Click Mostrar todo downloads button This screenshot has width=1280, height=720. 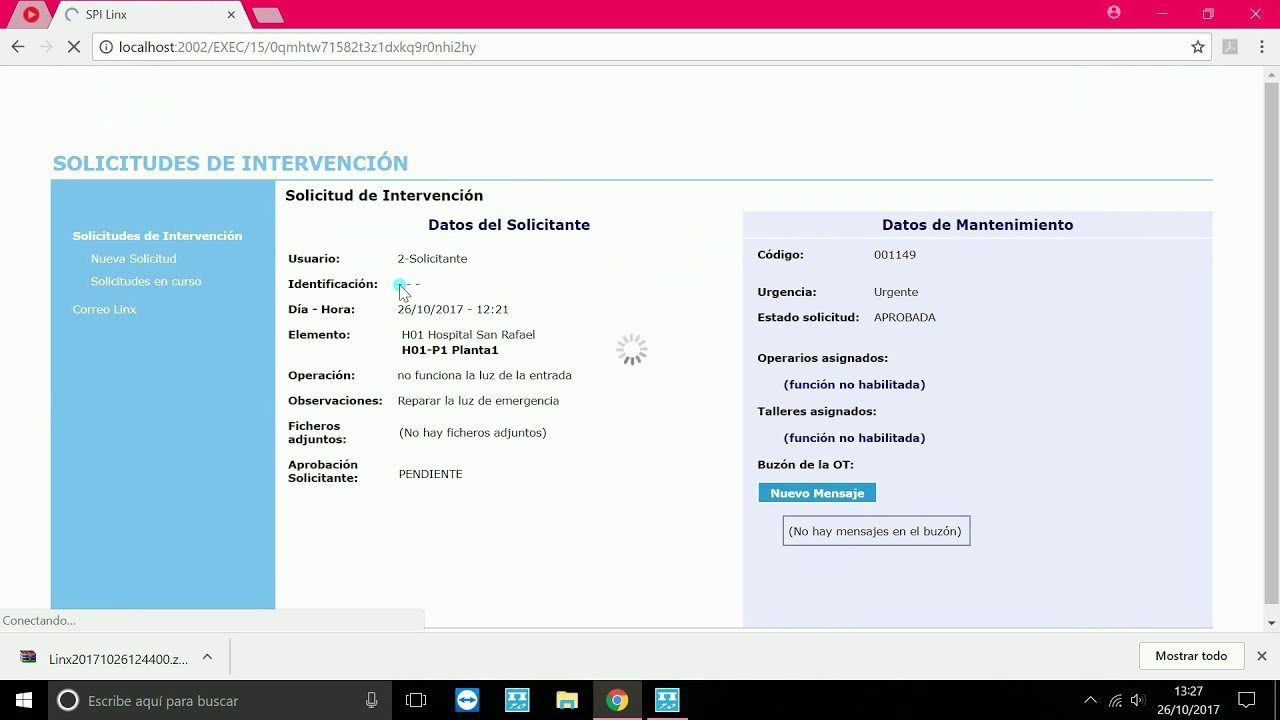coord(1191,656)
